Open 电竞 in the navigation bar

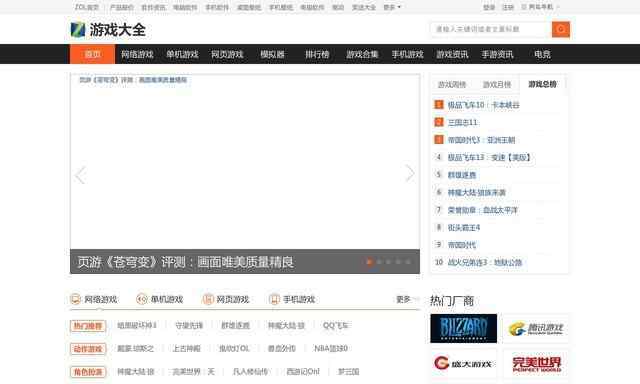coord(542,54)
